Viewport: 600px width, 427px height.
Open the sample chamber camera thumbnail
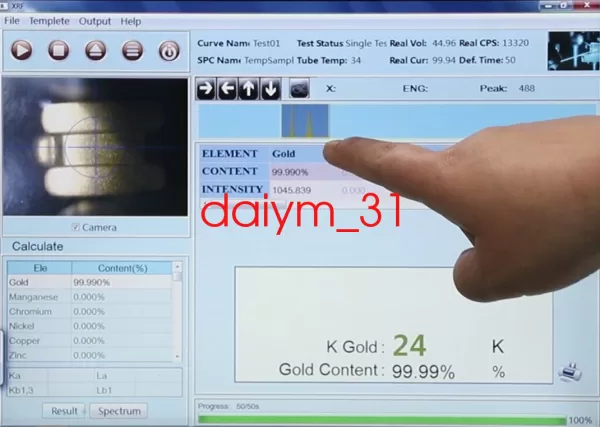point(573,51)
